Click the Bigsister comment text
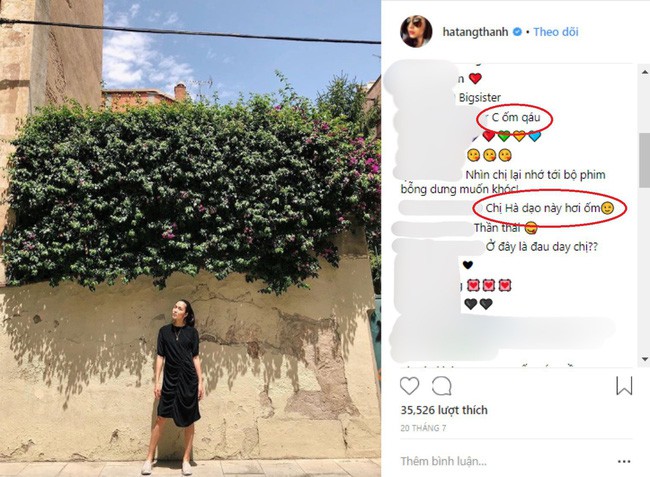The width and height of the screenshot is (650, 477). coord(480,98)
